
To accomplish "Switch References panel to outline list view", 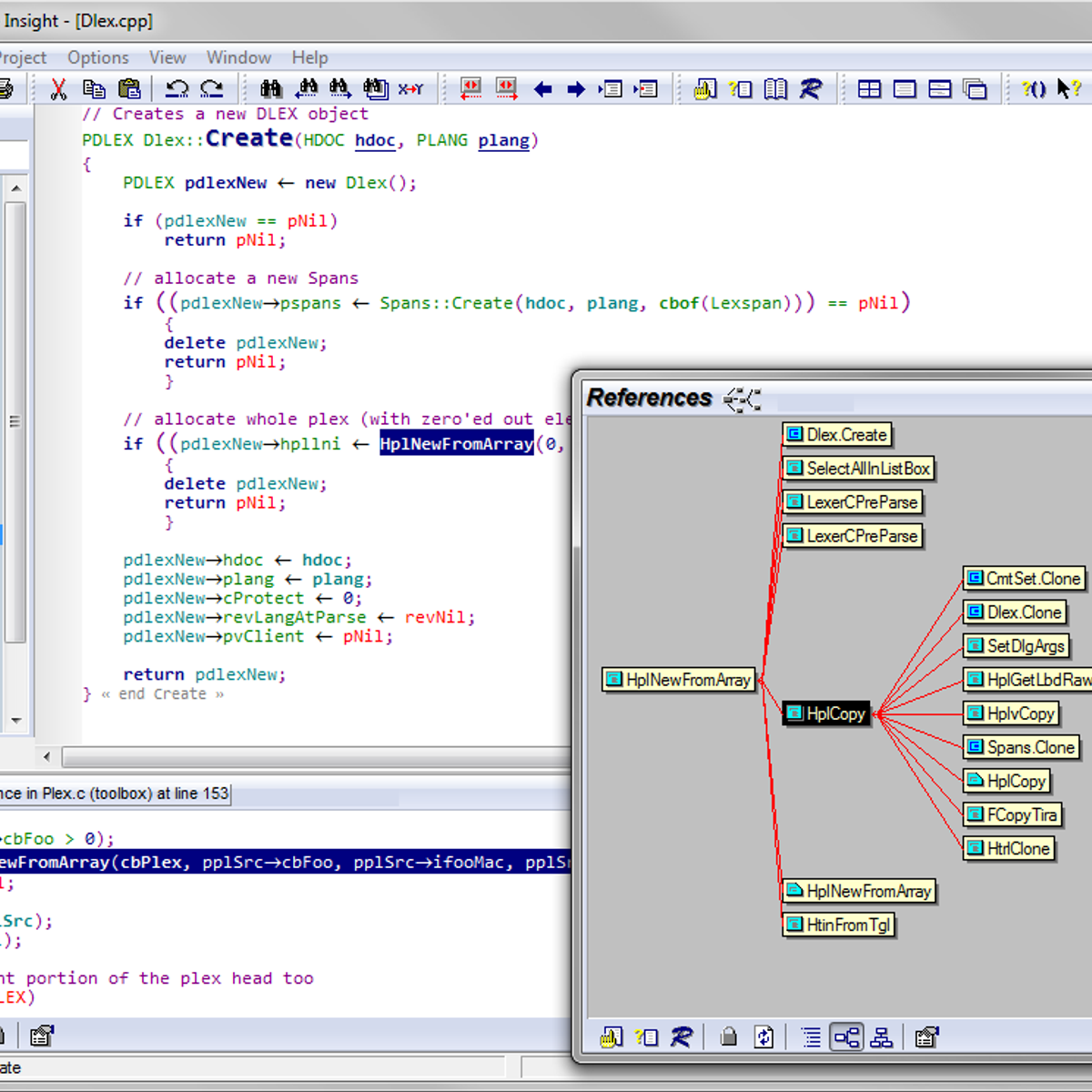I will pyautogui.click(x=811, y=1036).
